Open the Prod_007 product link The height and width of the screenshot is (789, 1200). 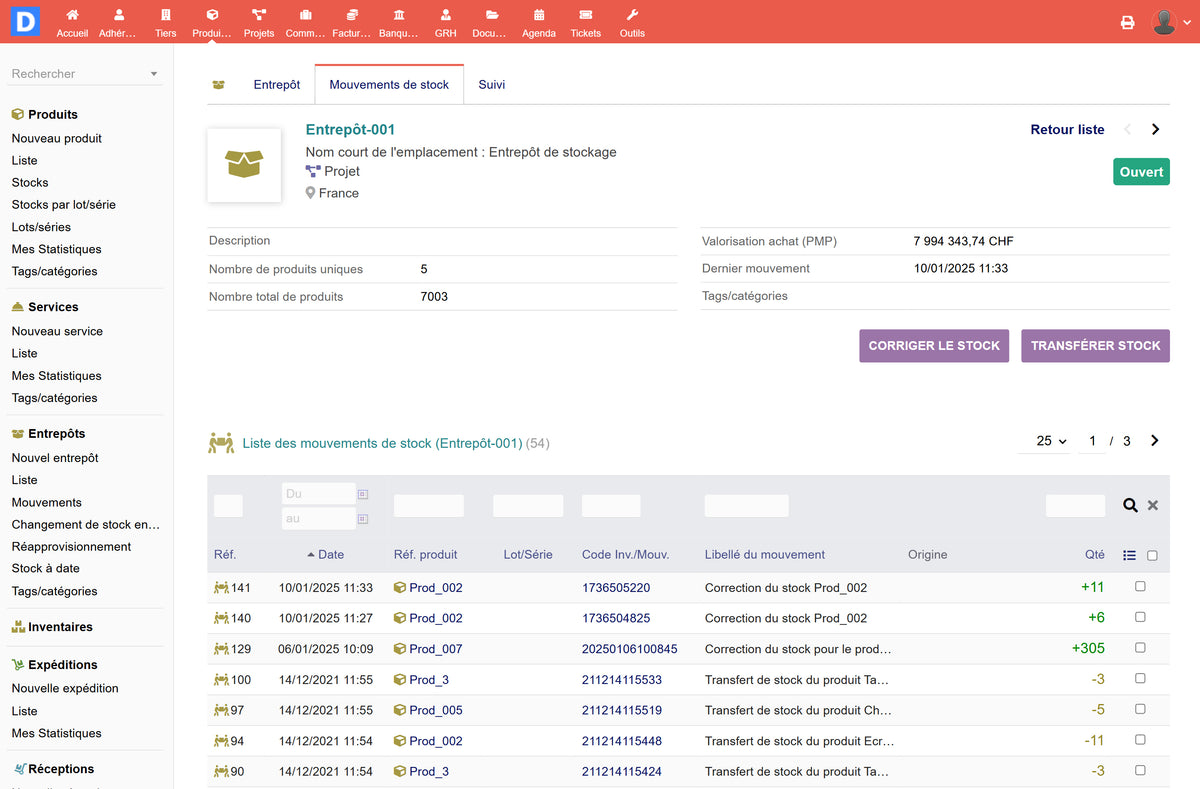pyautogui.click(x=434, y=649)
